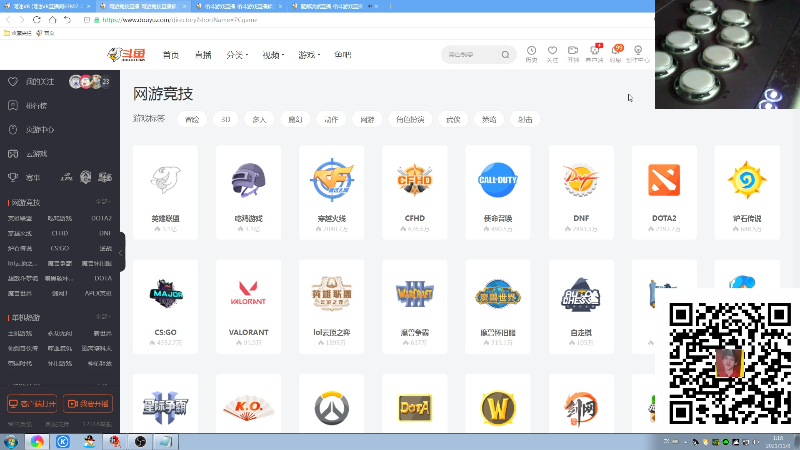Open the QQ penguin taskbar icon
Viewport: 800px width, 450px height.
(89, 442)
